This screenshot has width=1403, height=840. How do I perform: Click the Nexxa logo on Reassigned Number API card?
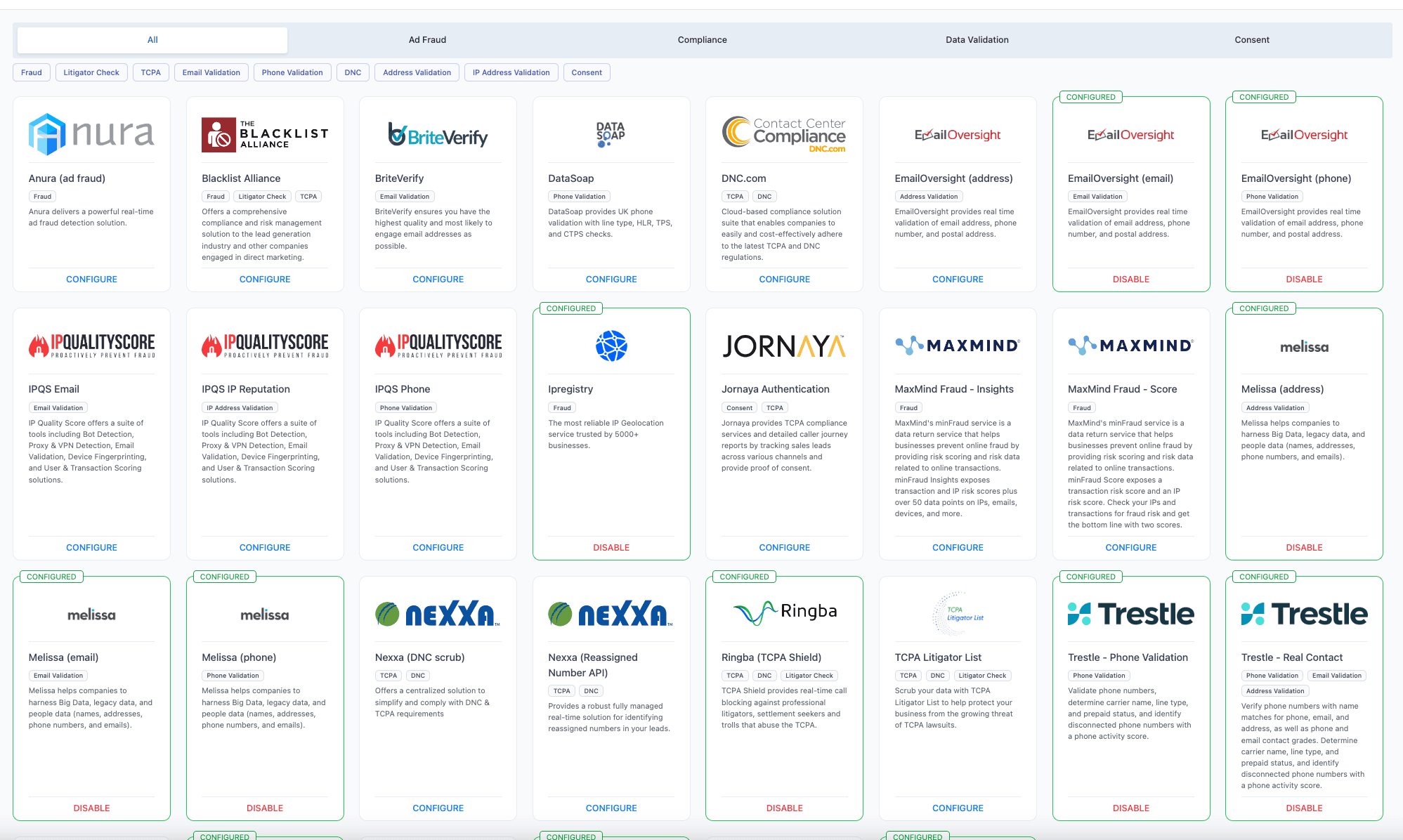[611, 614]
